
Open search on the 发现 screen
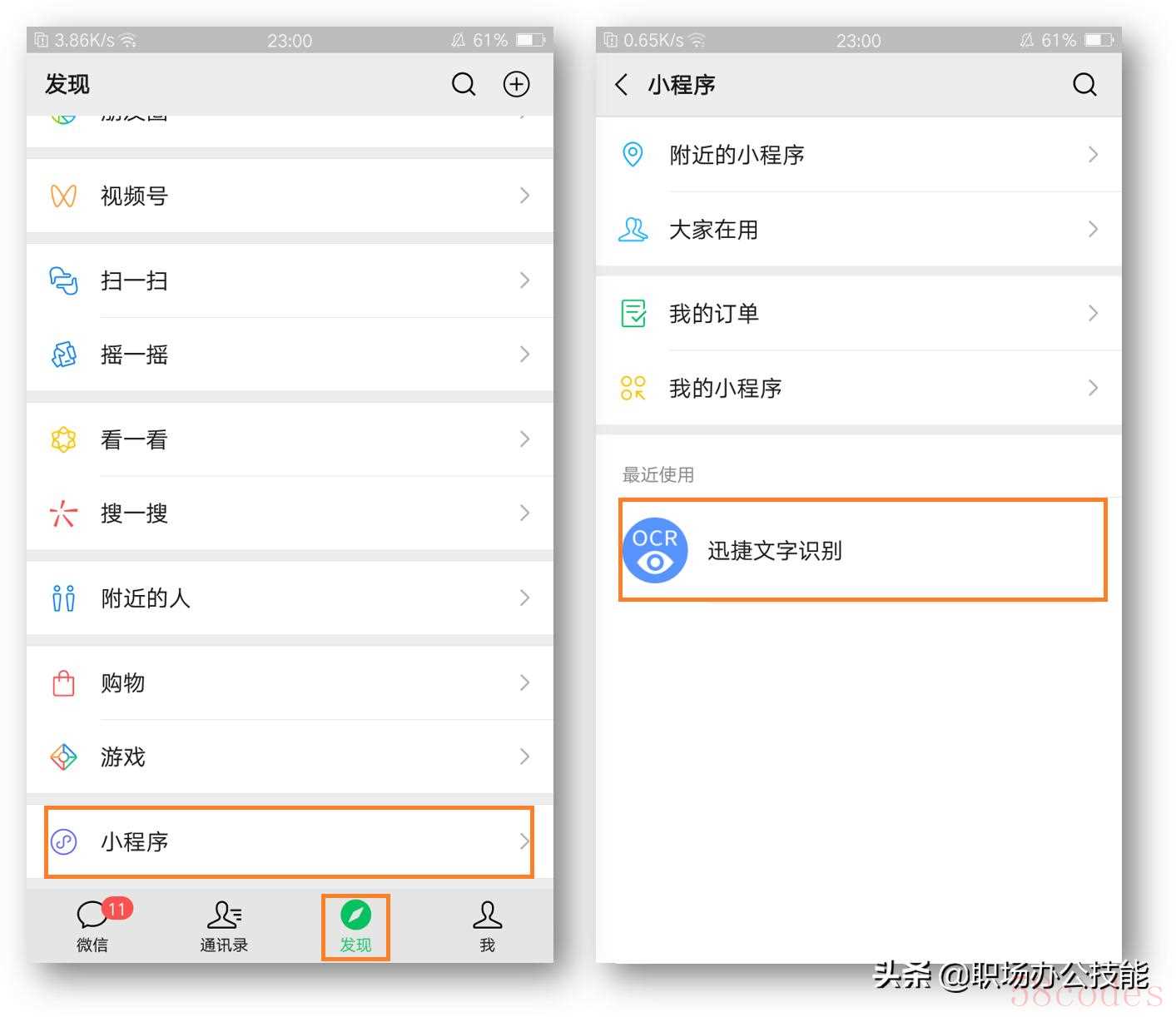pyautogui.click(x=464, y=84)
